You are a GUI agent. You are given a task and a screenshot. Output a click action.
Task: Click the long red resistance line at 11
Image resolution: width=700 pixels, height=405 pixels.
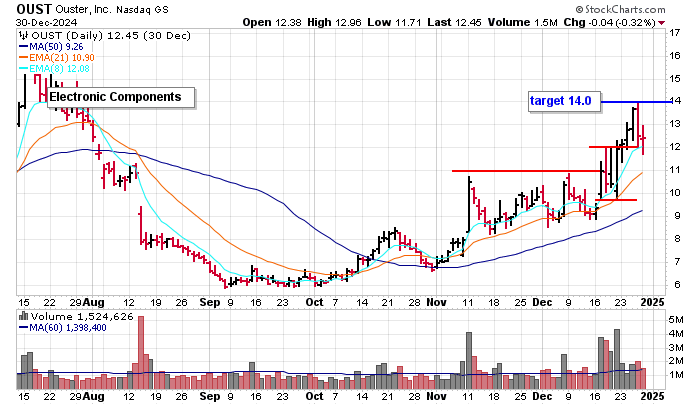(x=520, y=171)
